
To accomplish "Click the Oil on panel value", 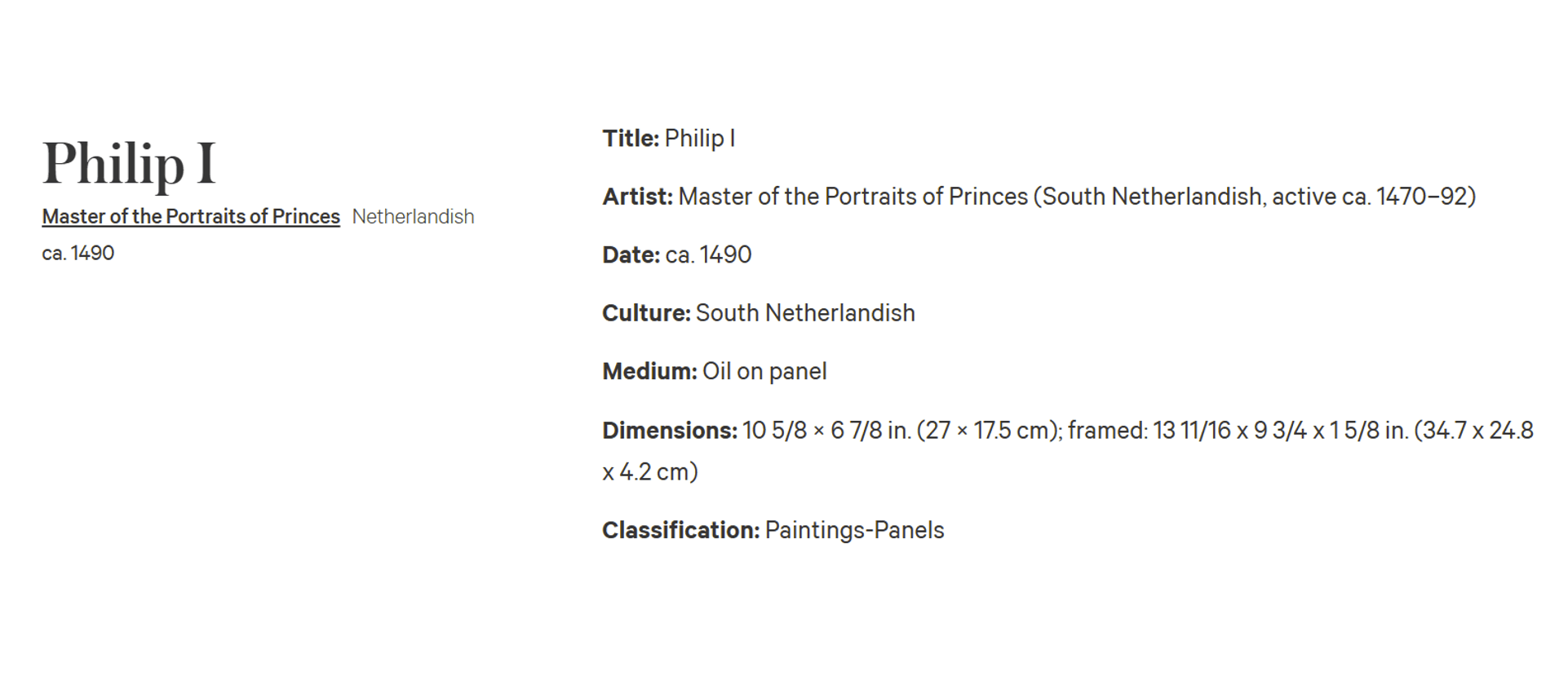I will click(x=765, y=371).
